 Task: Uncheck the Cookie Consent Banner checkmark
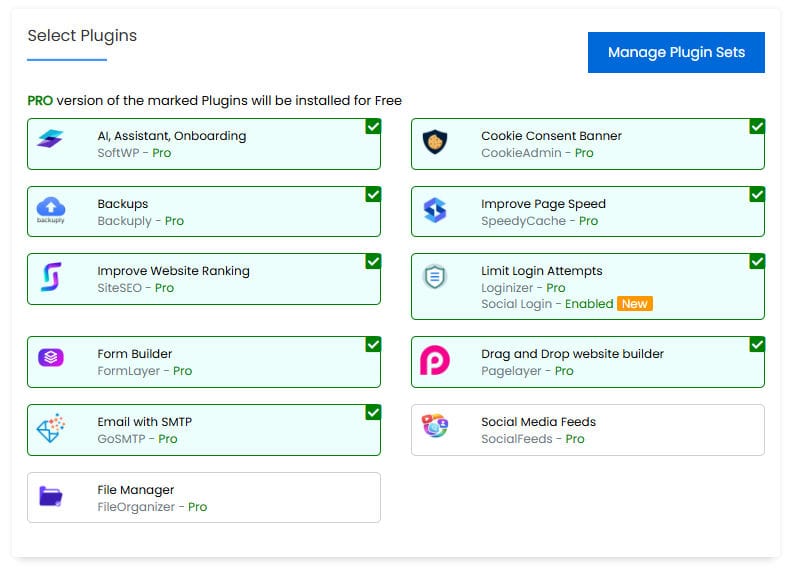click(x=757, y=126)
